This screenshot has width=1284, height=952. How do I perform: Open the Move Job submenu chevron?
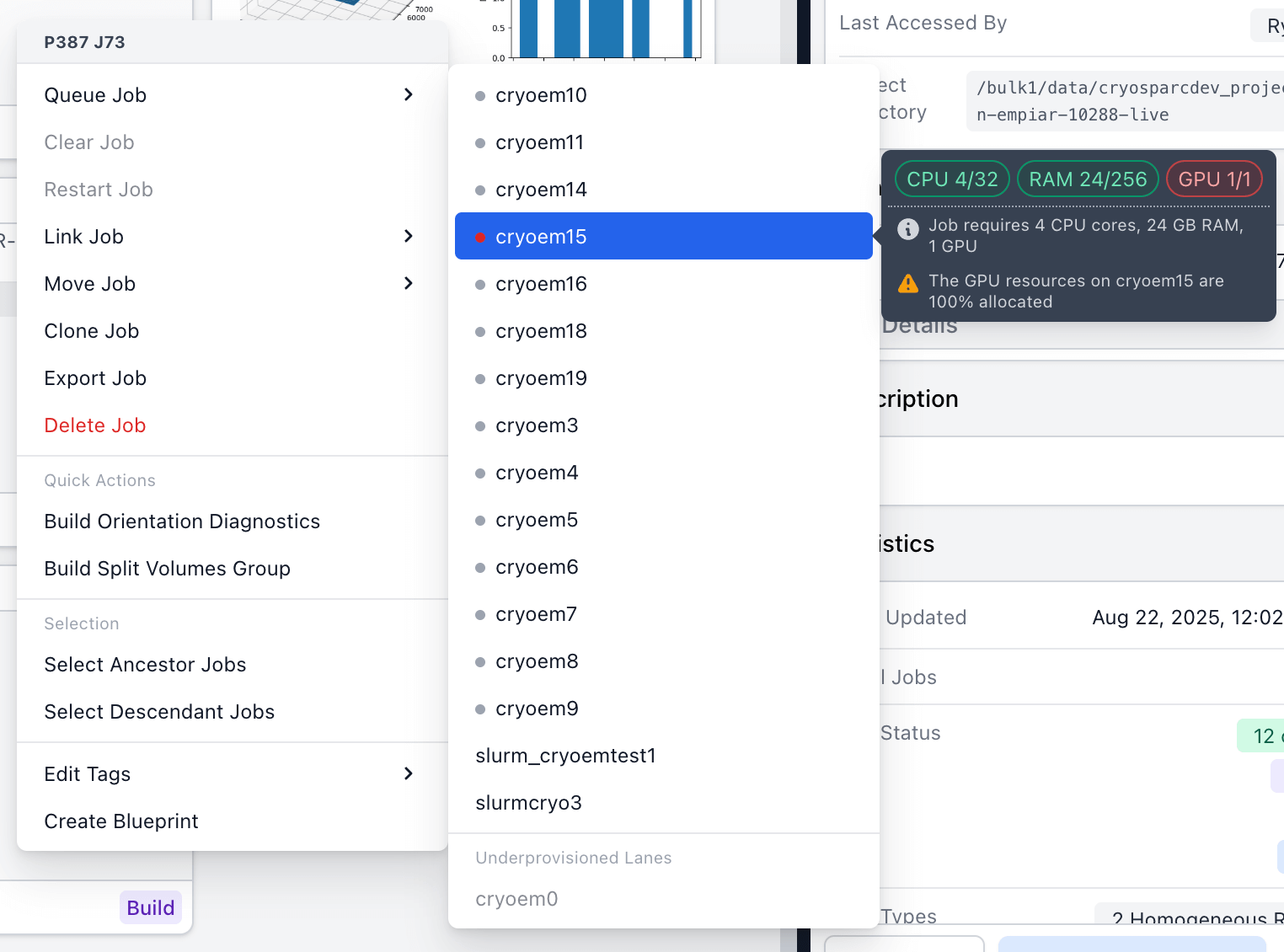pyautogui.click(x=409, y=284)
